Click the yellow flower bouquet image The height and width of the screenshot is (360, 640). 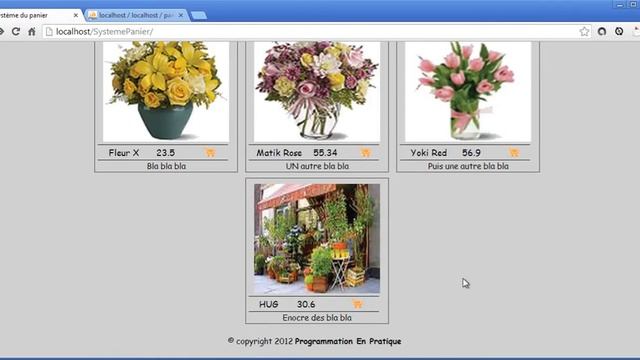pos(166,91)
